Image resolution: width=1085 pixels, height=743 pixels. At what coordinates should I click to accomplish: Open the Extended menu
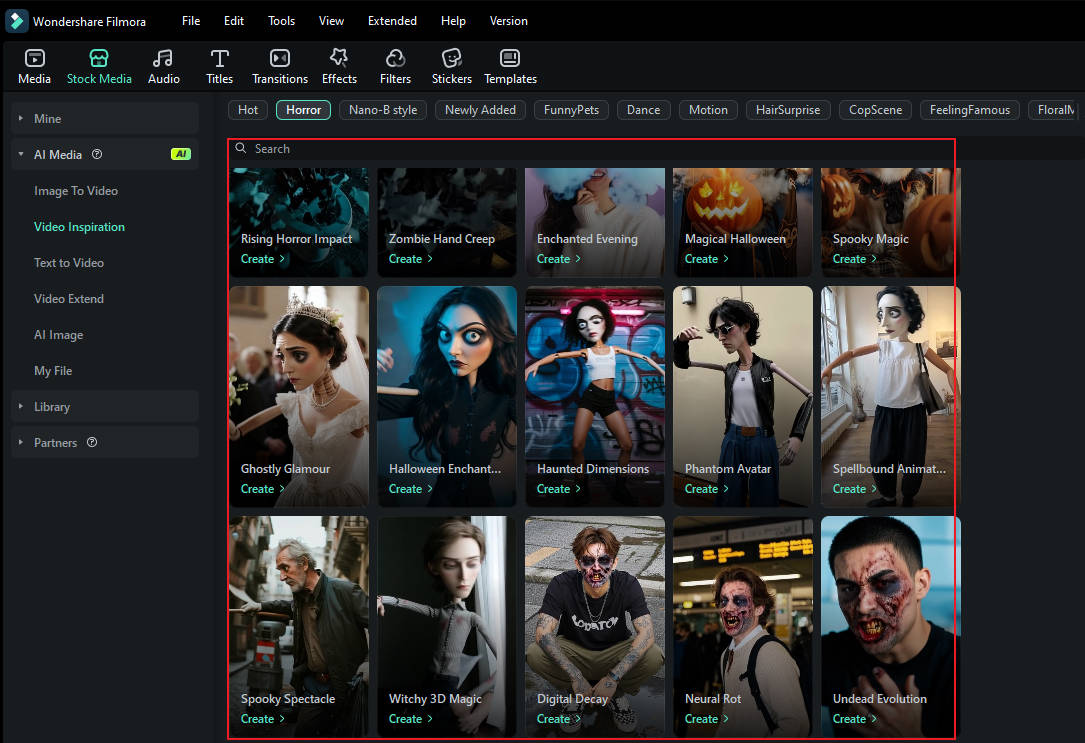coord(392,20)
